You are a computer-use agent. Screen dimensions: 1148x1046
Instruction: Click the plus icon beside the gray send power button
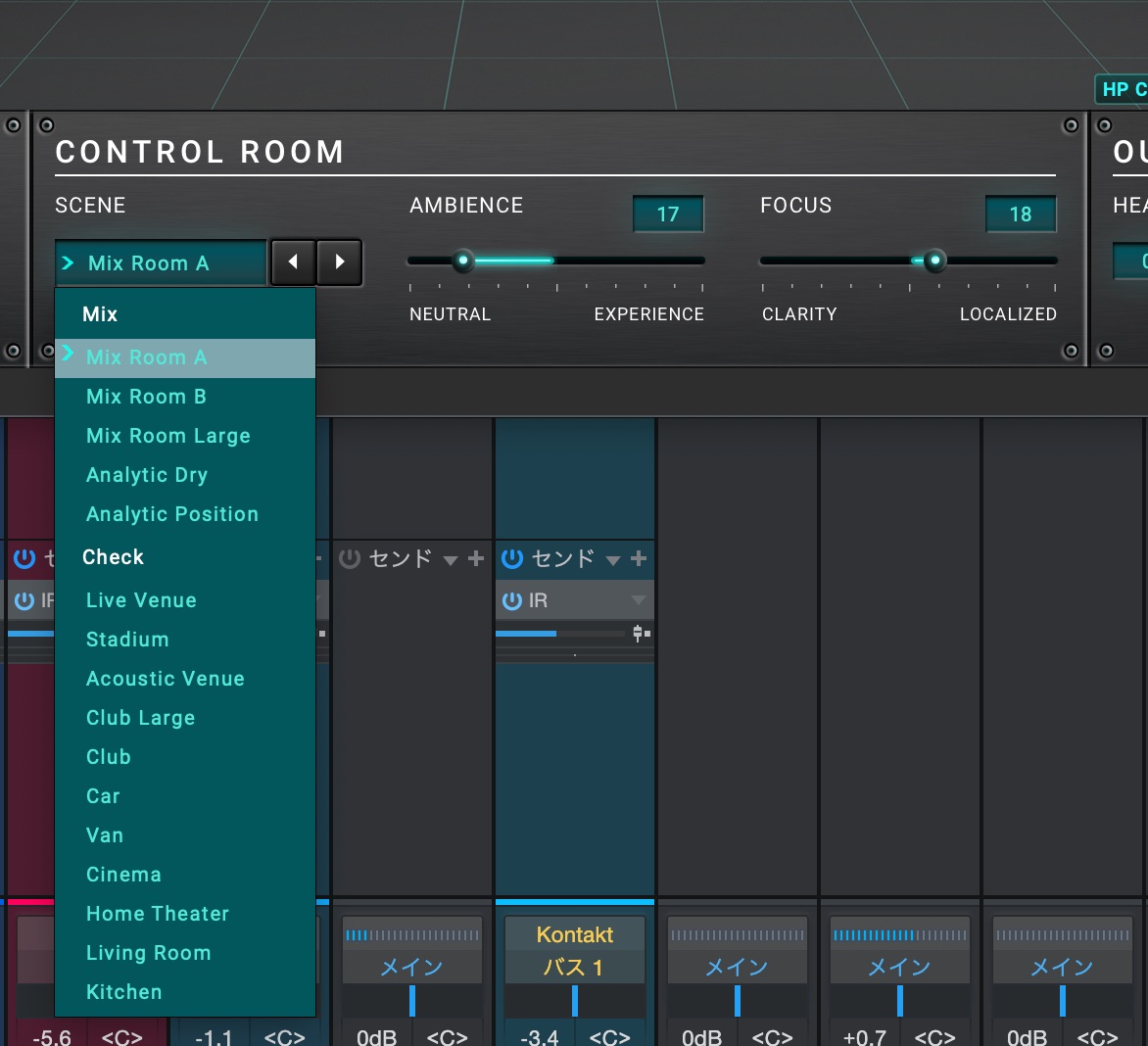click(x=476, y=558)
